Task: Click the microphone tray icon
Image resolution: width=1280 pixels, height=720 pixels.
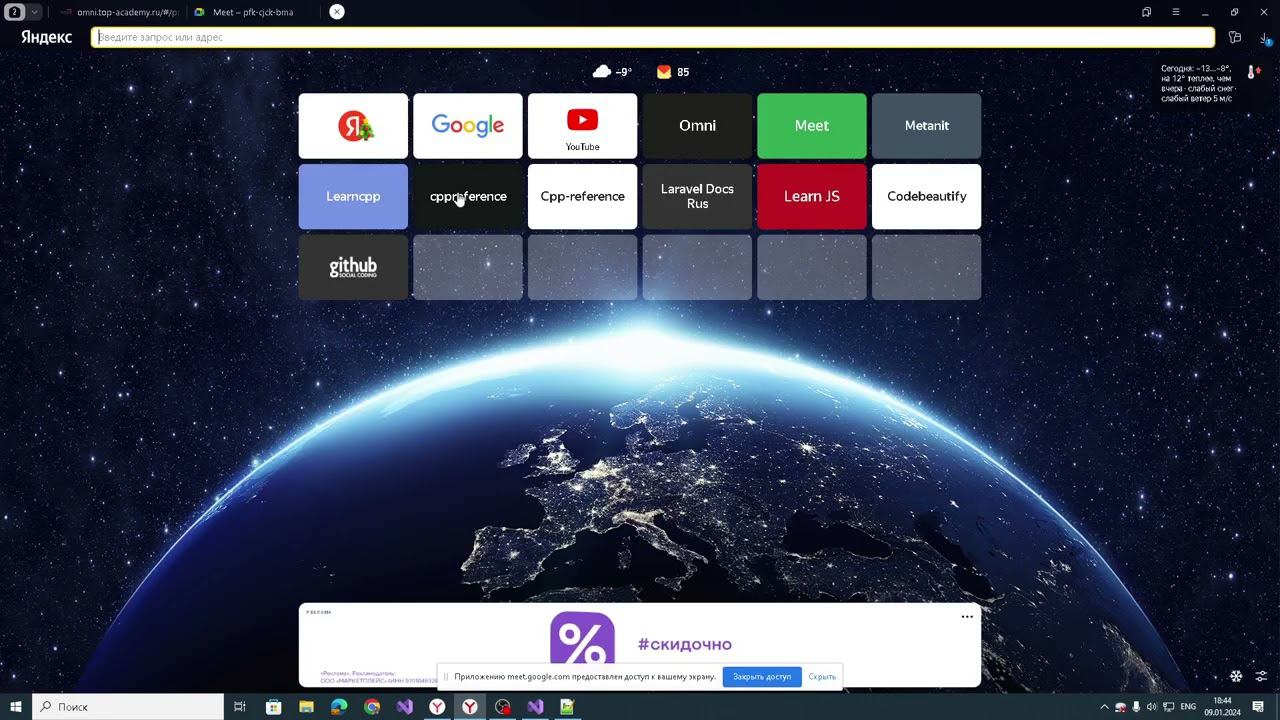Action: click(1136, 707)
